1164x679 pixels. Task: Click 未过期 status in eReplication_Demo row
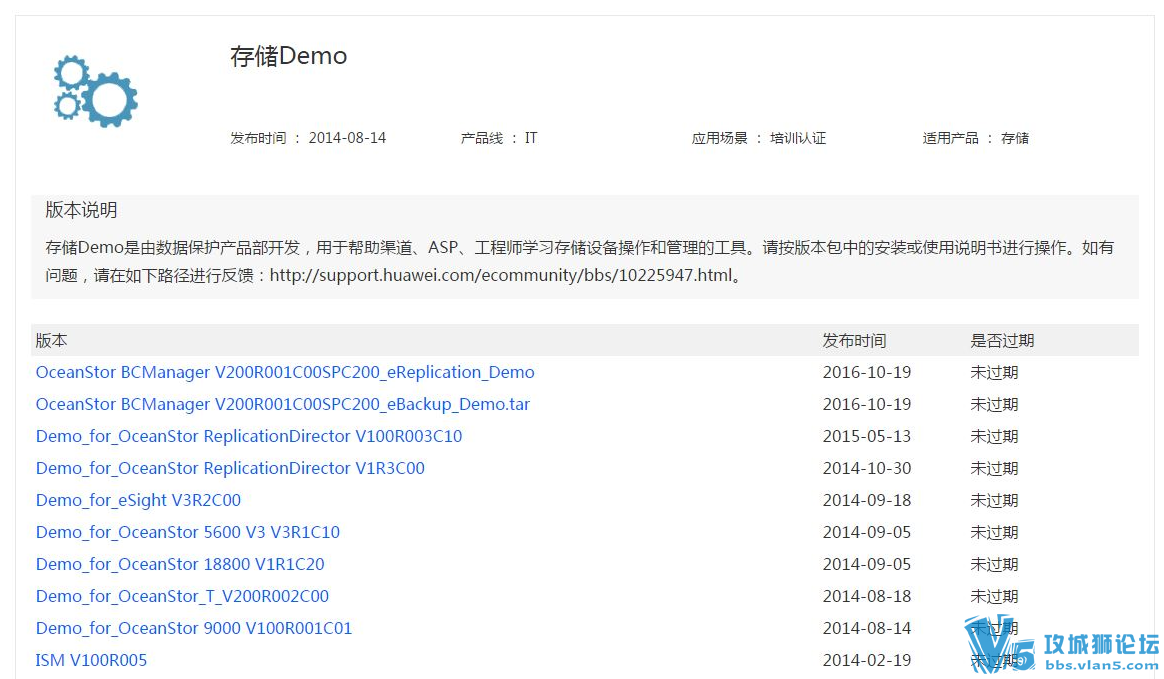(994, 373)
